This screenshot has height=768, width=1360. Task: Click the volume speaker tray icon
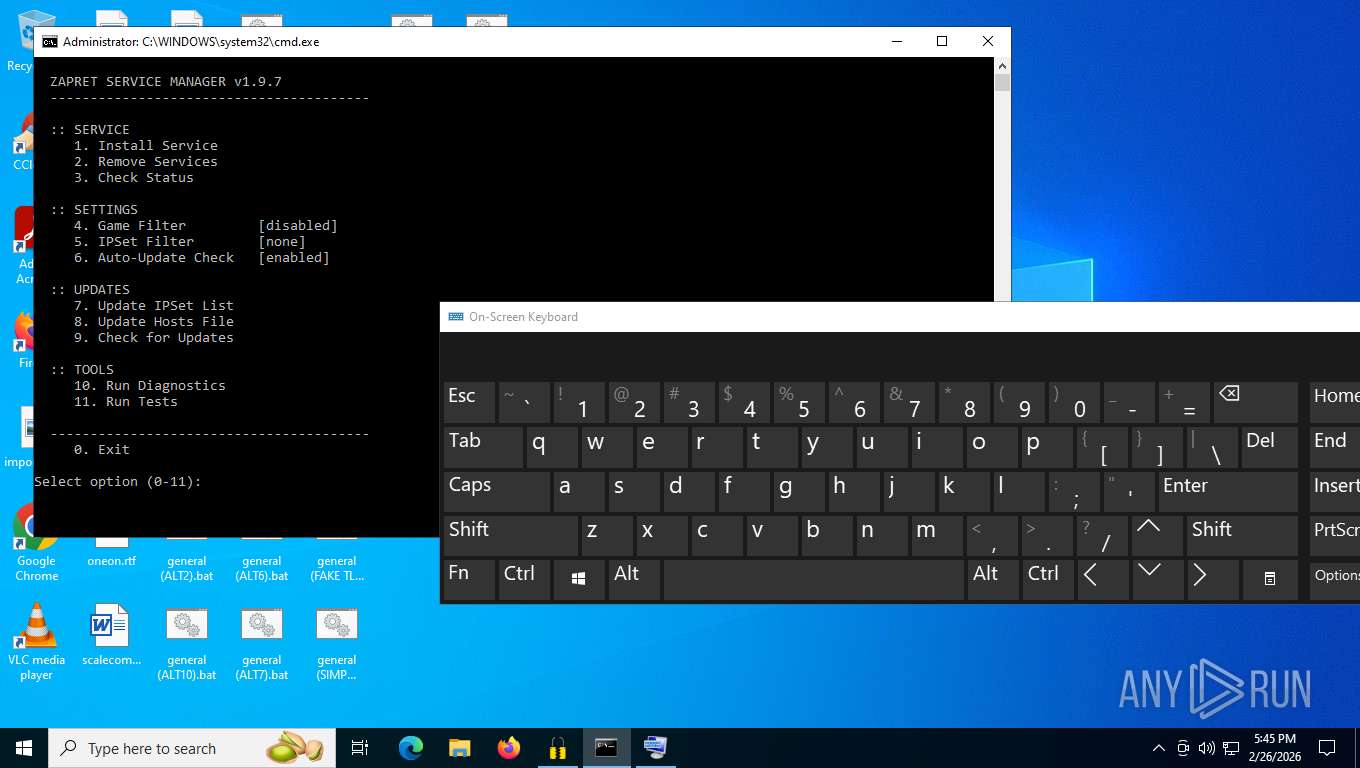1206,748
